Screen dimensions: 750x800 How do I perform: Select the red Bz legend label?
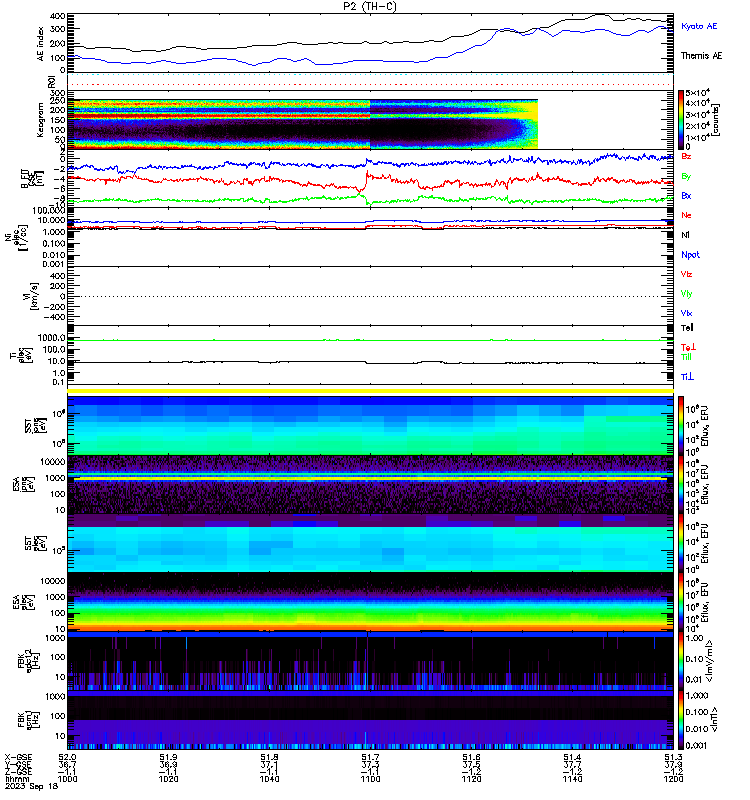(686, 156)
